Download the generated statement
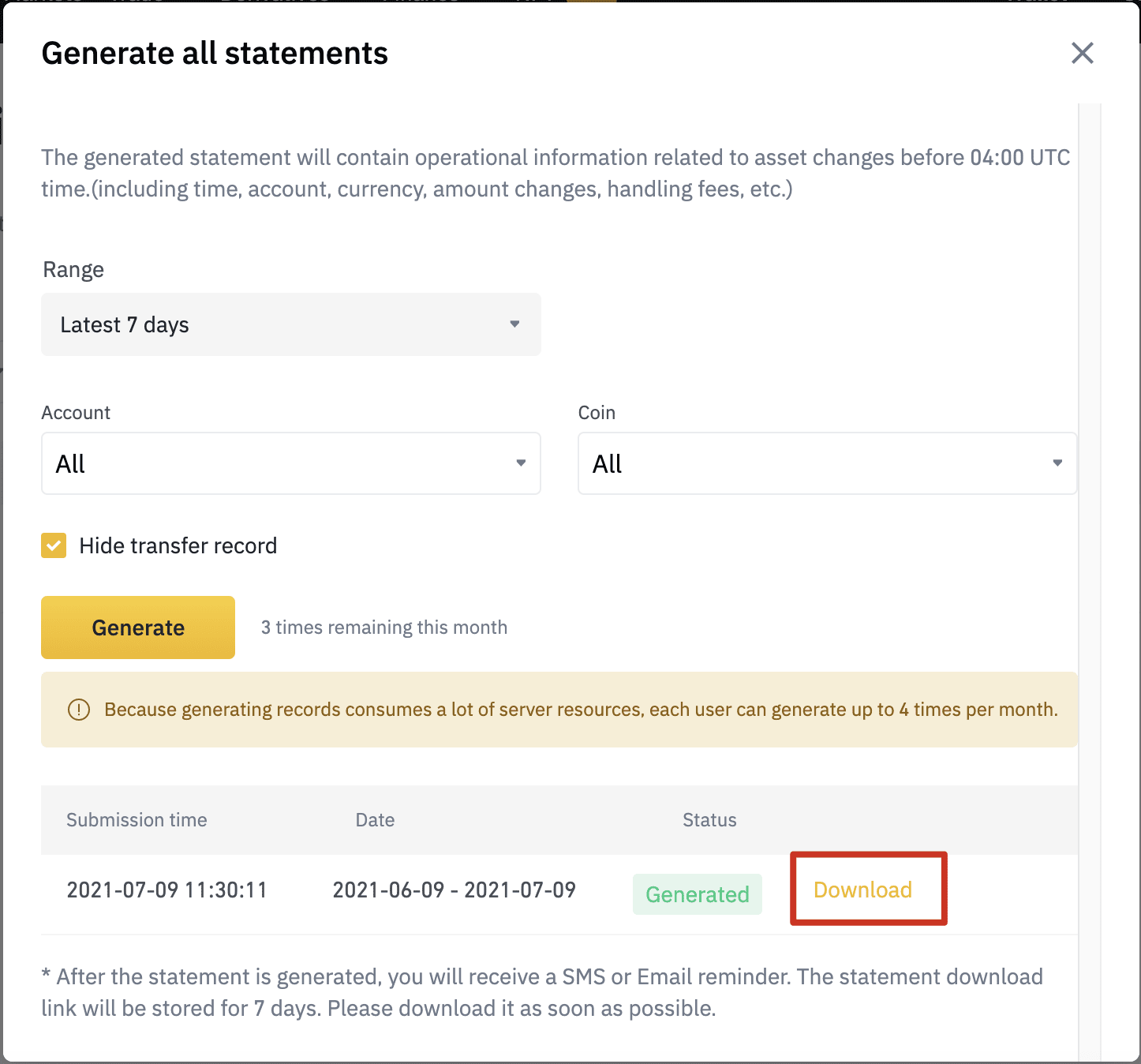1141x1064 pixels. 862,890
